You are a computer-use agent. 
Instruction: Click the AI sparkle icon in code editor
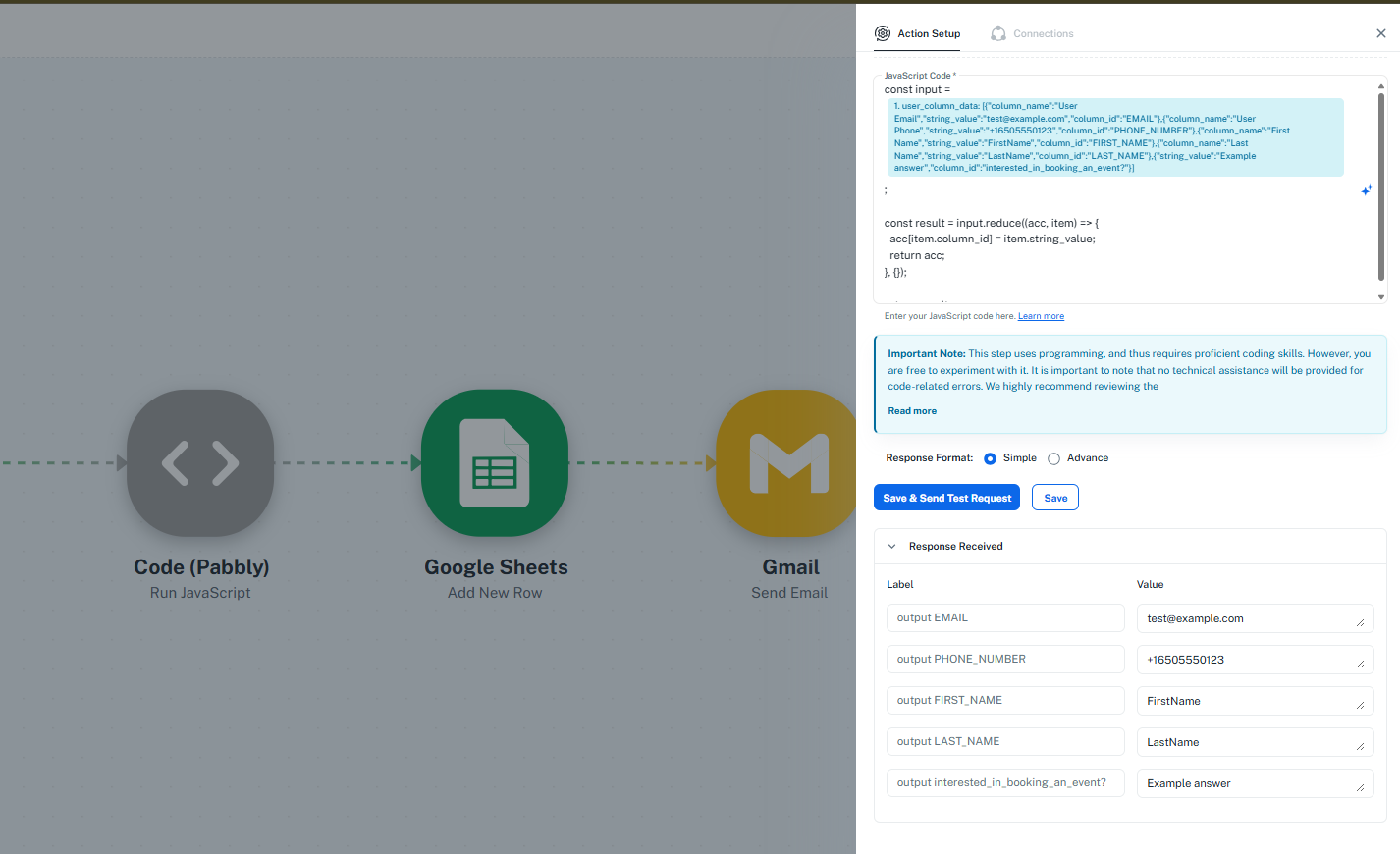click(1367, 189)
